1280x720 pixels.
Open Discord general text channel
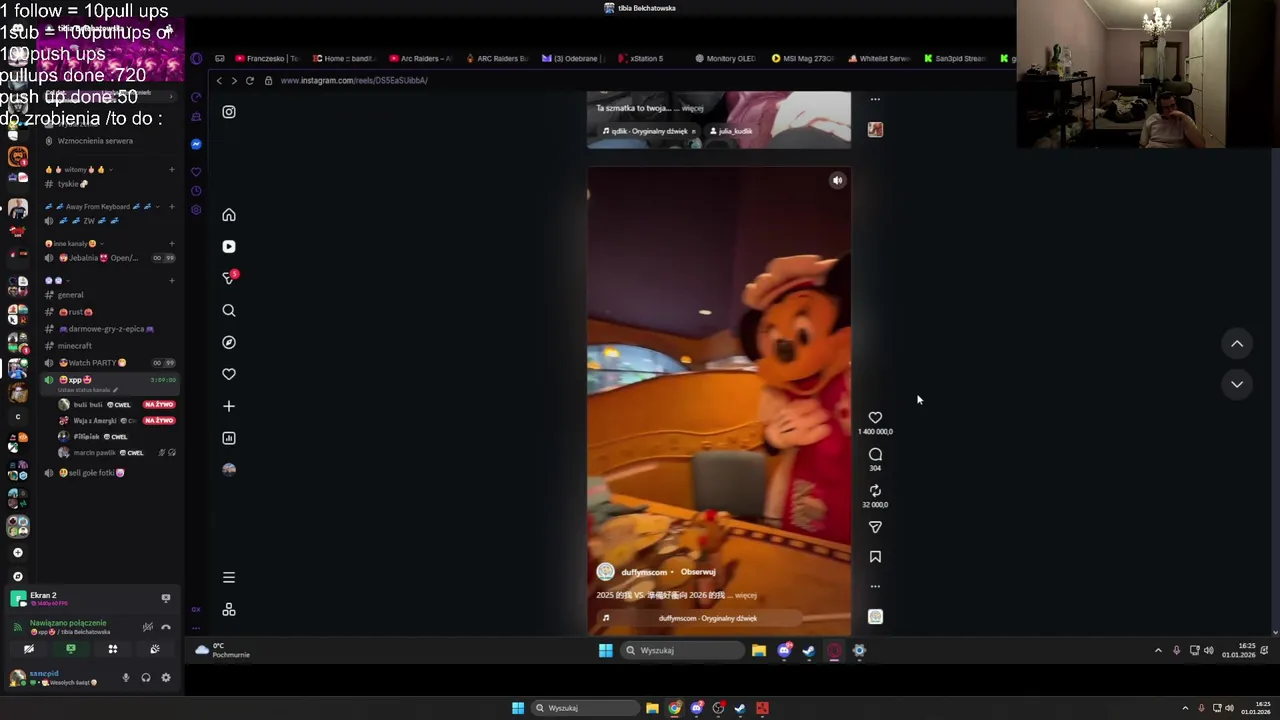coord(70,295)
